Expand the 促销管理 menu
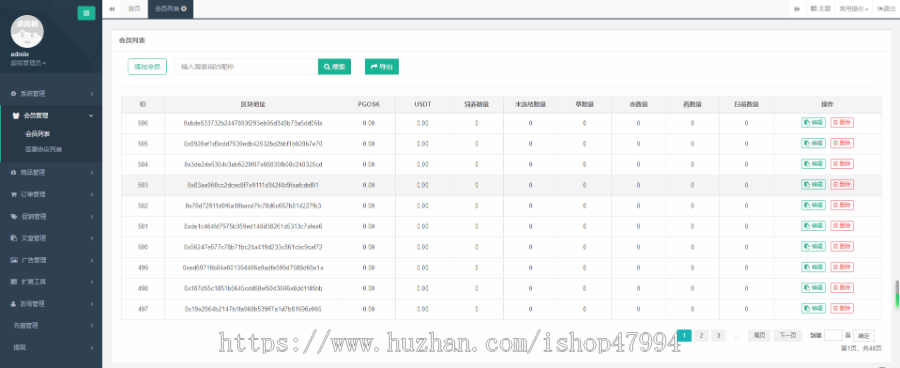 (51, 216)
